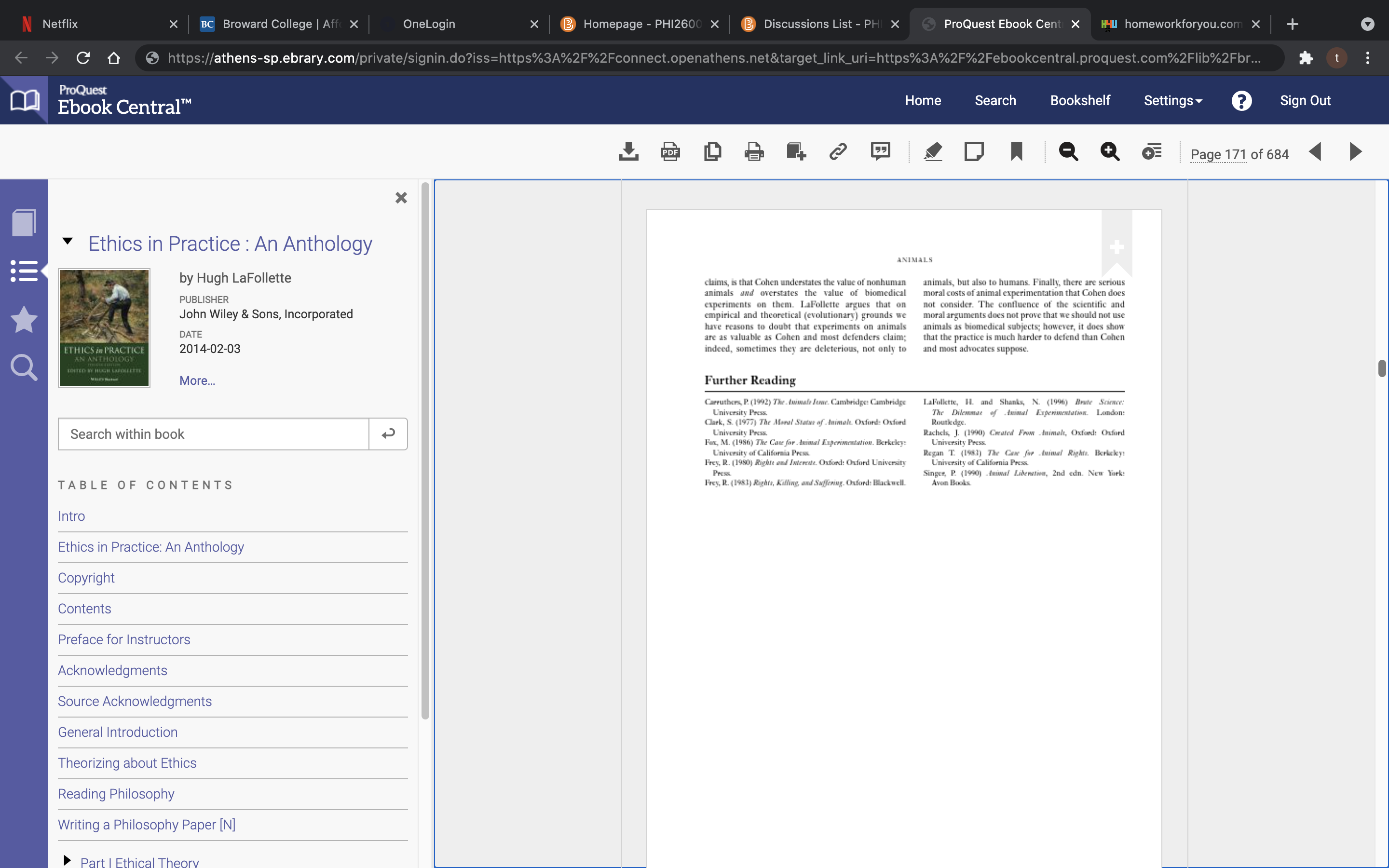Image resolution: width=1389 pixels, height=868 pixels.
Task: Open the help question-mark icon
Action: coord(1241,101)
